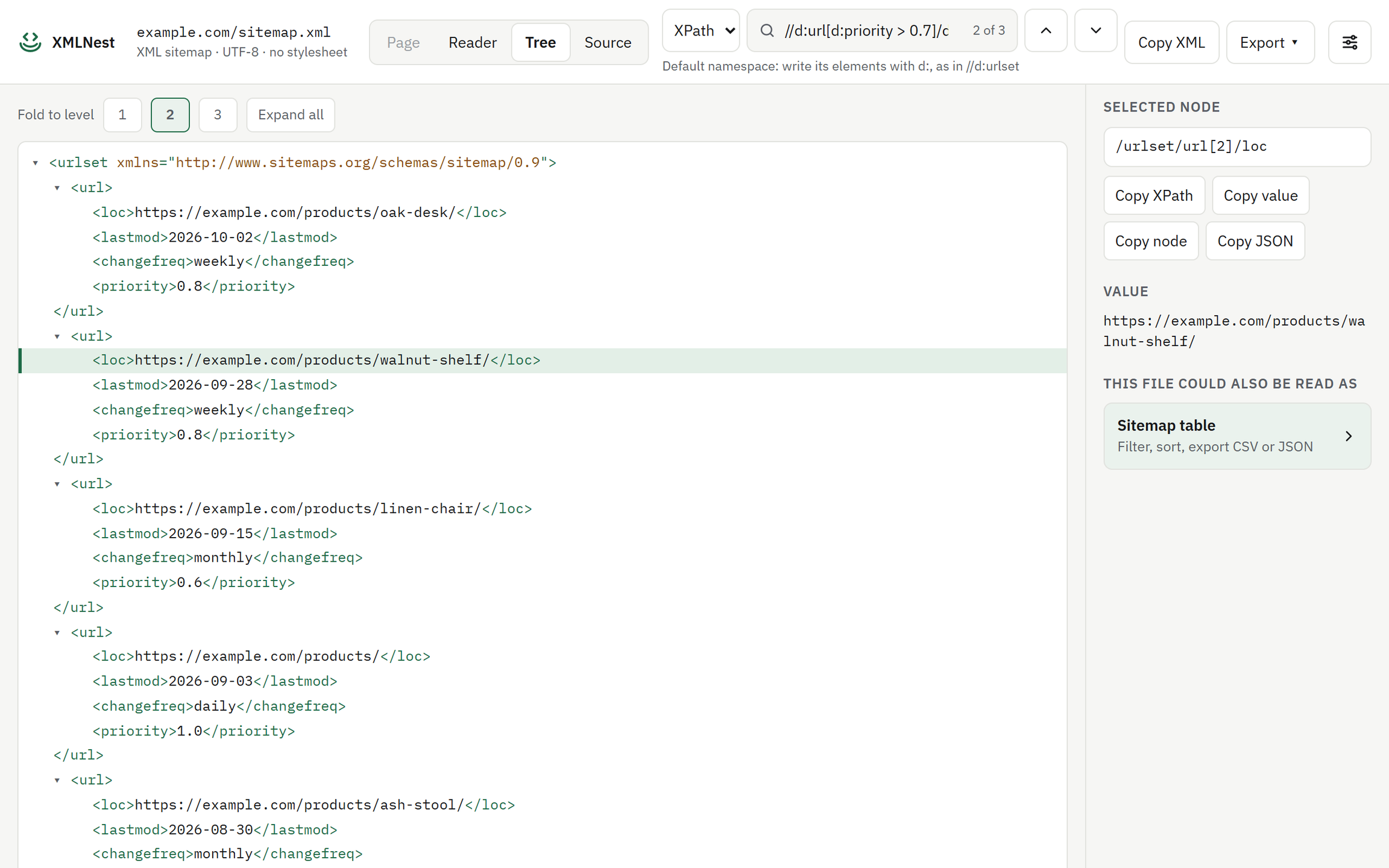This screenshot has width=1389, height=868.
Task: Go to previous XPath match
Action: pos(1046,30)
